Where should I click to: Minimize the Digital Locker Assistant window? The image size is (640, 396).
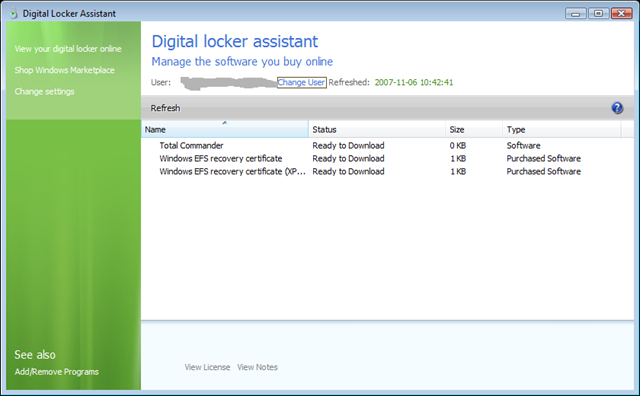coord(576,13)
